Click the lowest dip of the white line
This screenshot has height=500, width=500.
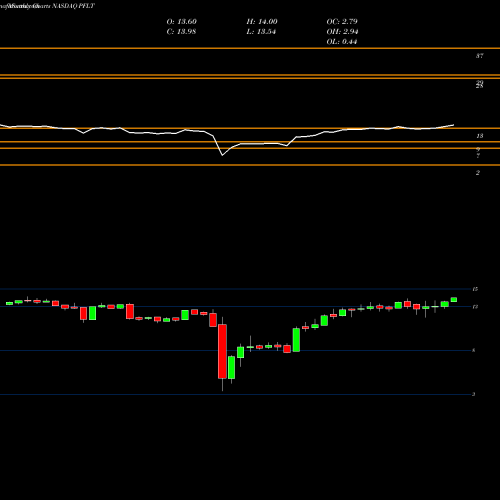click(x=223, y=155)
